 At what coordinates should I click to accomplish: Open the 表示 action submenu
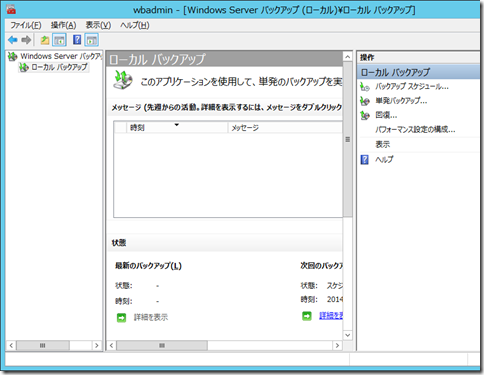point(383,144)
